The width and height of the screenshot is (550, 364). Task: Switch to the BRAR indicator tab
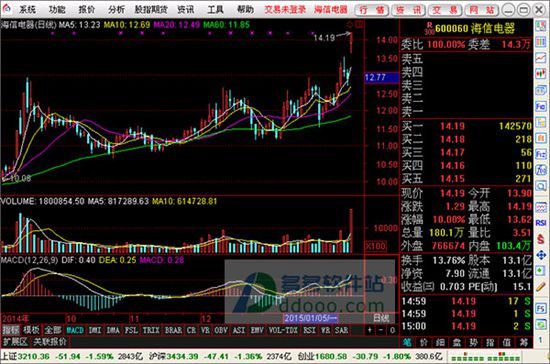(x=174, y=330)
